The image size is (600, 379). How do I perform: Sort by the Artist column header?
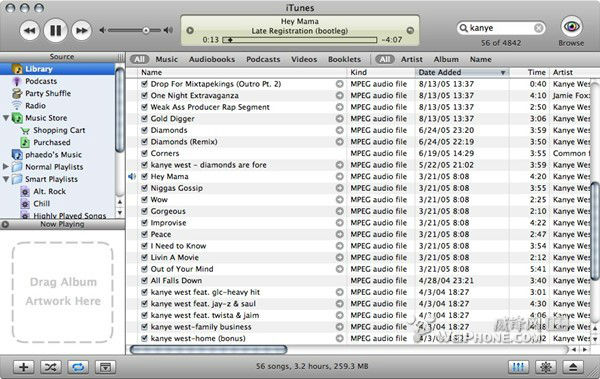coord(570,72)
